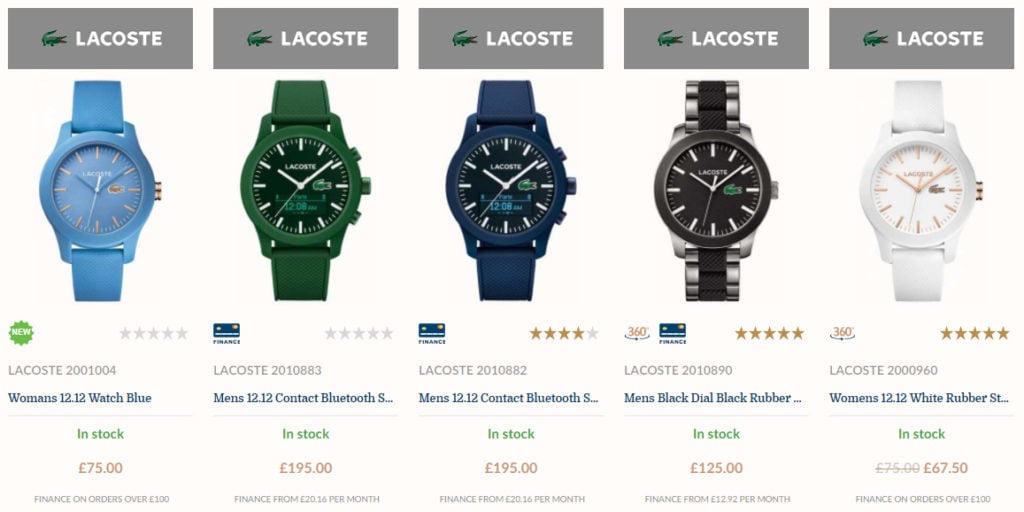Open the Mens Black Dial Black Rubber link
This screenshot has height=512, width=1024.
(714, 398)
